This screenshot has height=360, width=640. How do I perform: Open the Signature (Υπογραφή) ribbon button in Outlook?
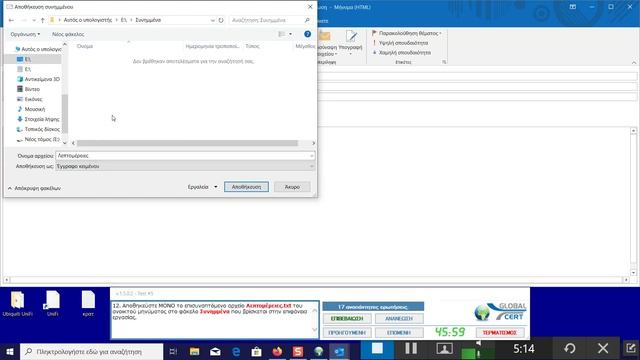pyautogui.click(x=351, y=42)
